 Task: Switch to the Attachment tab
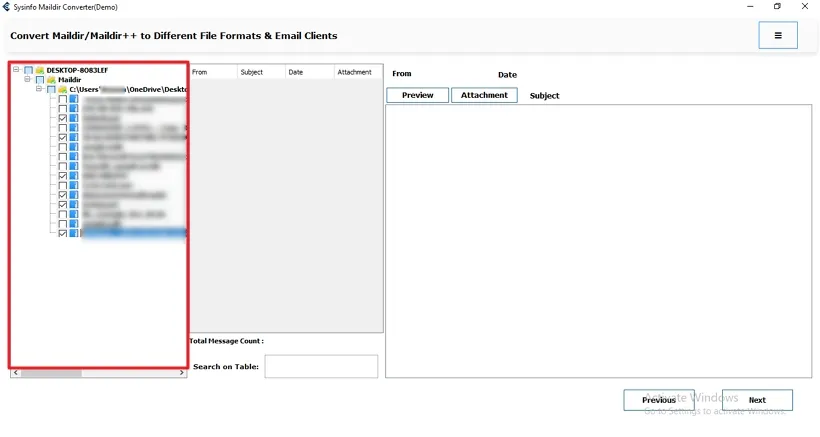click(484, 95)
